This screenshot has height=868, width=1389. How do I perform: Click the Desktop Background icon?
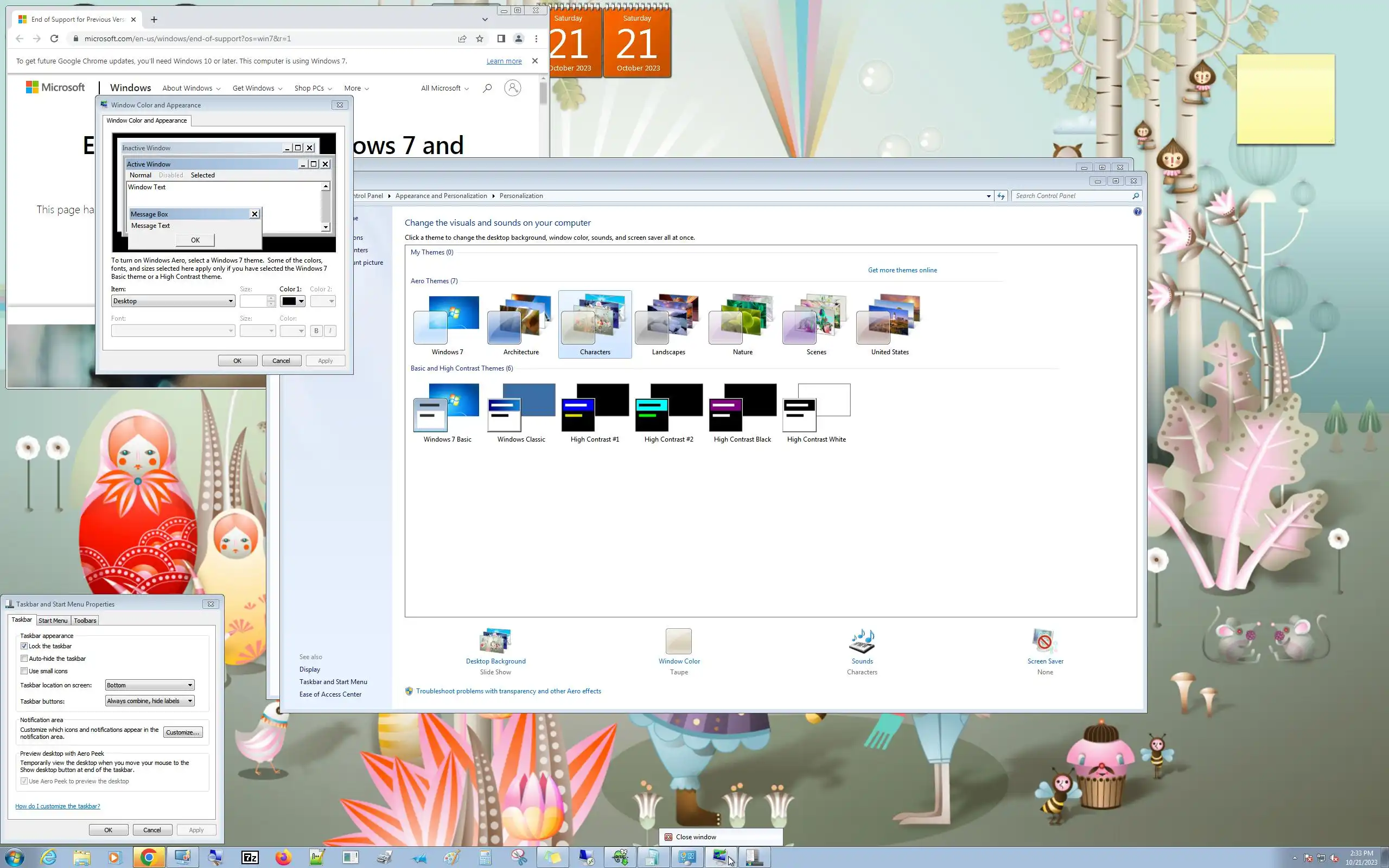495,642
